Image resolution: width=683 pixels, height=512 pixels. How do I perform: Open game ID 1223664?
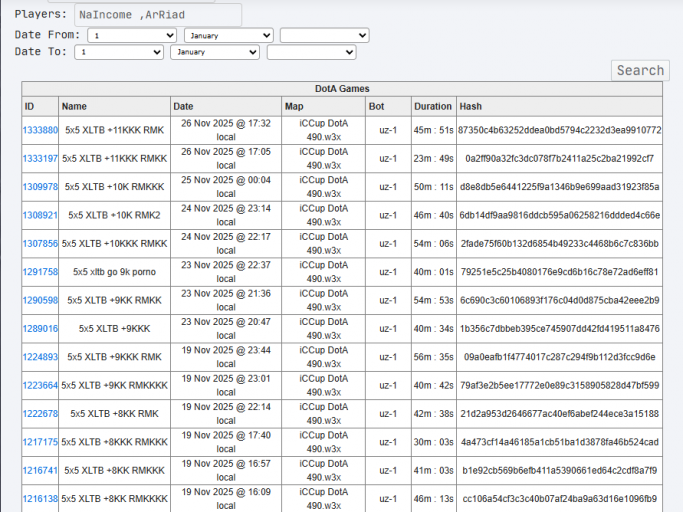tap(40, 385)
